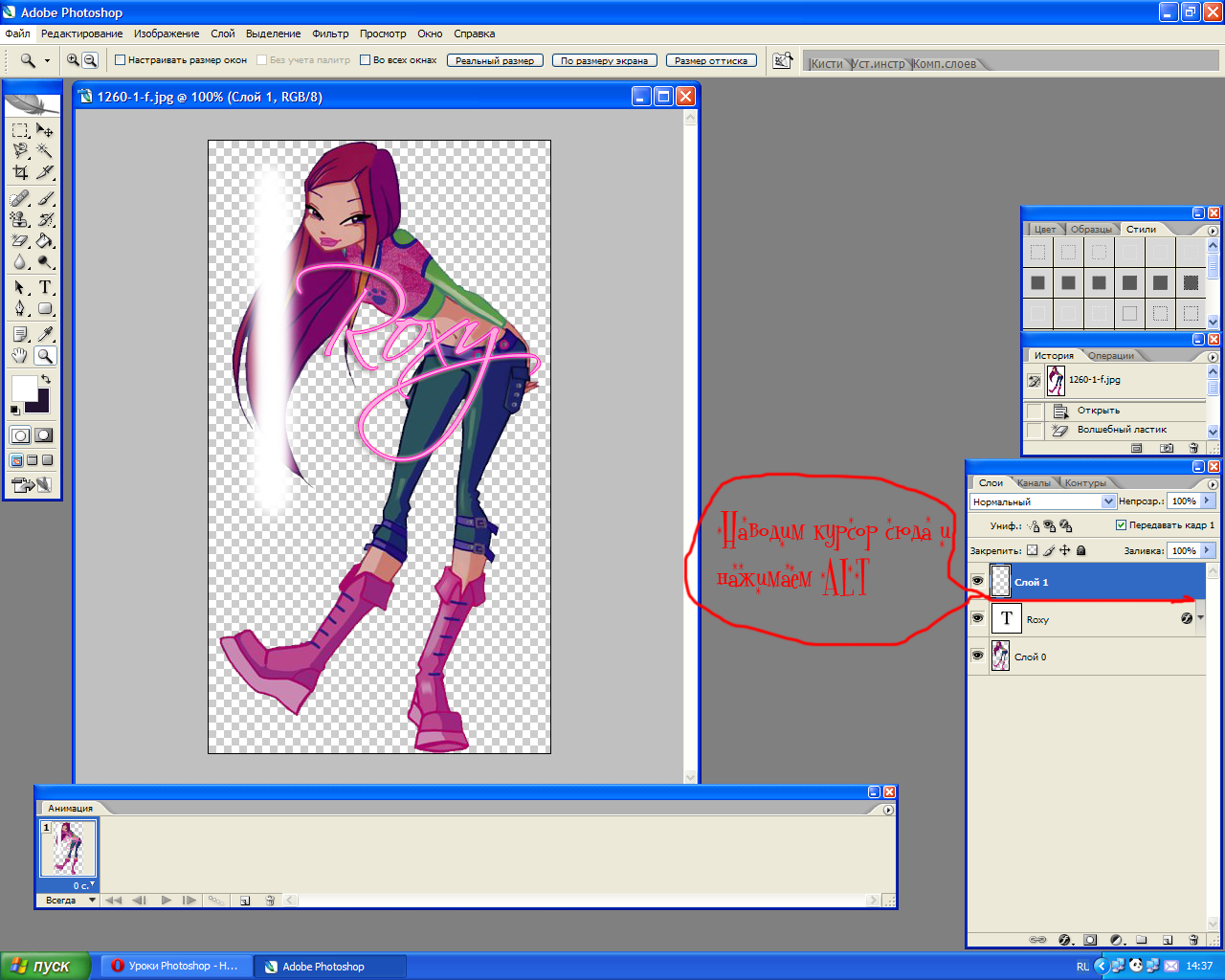Click the Zoom Out icon in options bar
The width and height of the screenshot is (1225, 980).
(x=90, y=59)
